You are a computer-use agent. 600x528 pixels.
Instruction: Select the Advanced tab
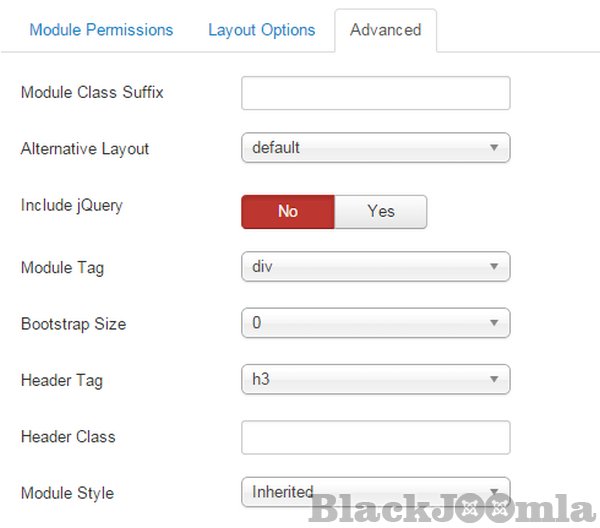point(385,30)
